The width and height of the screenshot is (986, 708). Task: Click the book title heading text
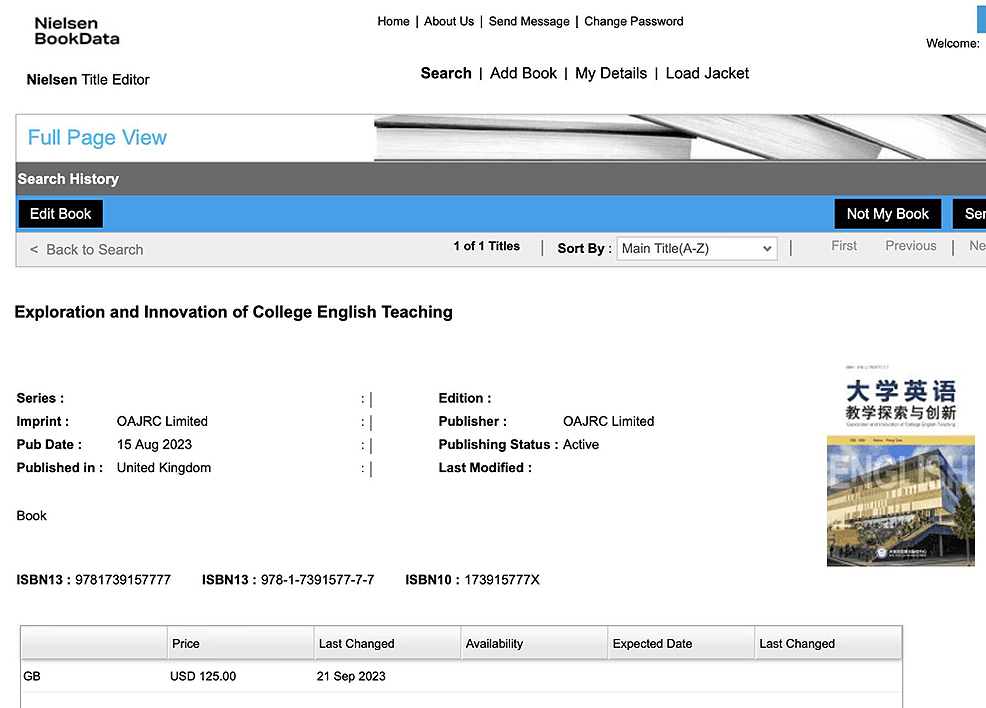pos(233,313)
